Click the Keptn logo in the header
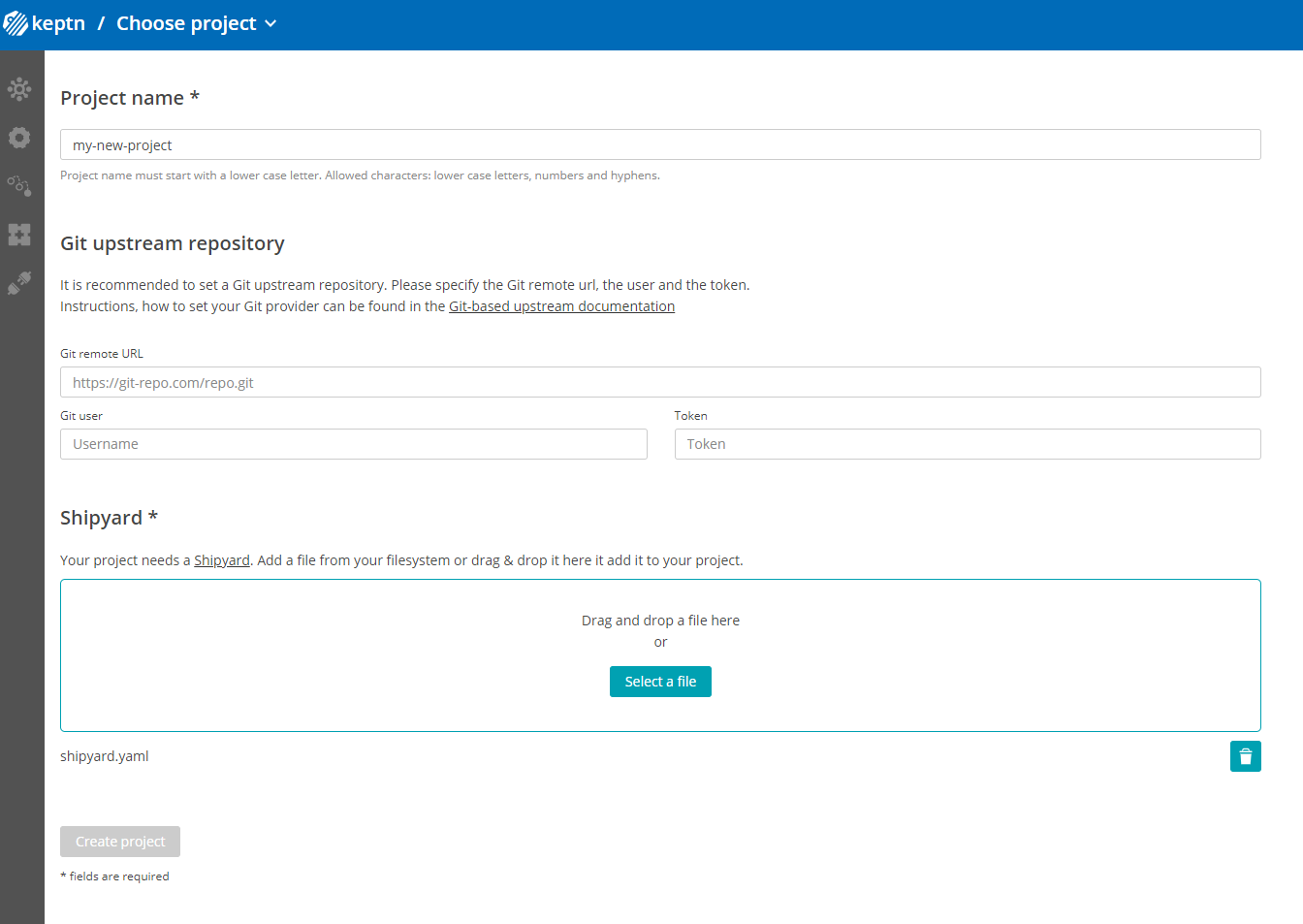 coord(16,23)
